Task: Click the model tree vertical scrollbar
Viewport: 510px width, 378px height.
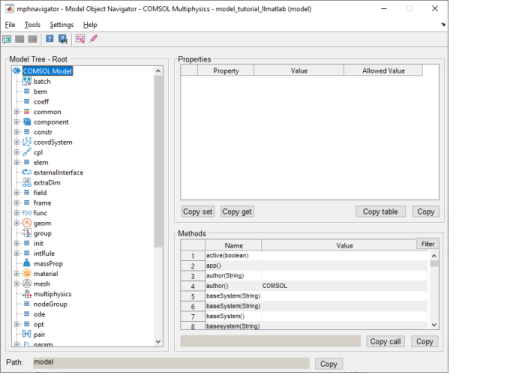Action: 158,161
